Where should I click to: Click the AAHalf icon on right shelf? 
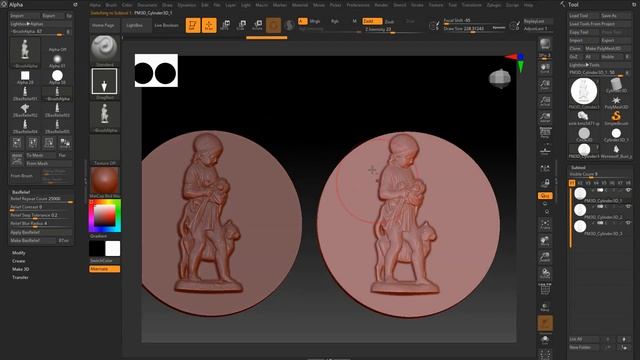pyautogui.click(x=545, y=118)
